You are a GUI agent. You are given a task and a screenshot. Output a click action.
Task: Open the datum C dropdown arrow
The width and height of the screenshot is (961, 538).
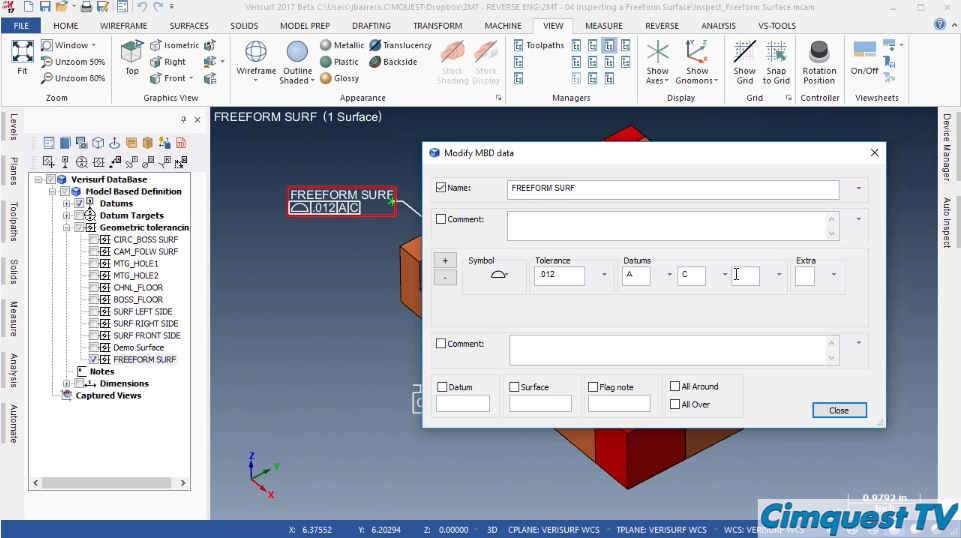click(x=725, y=275)
